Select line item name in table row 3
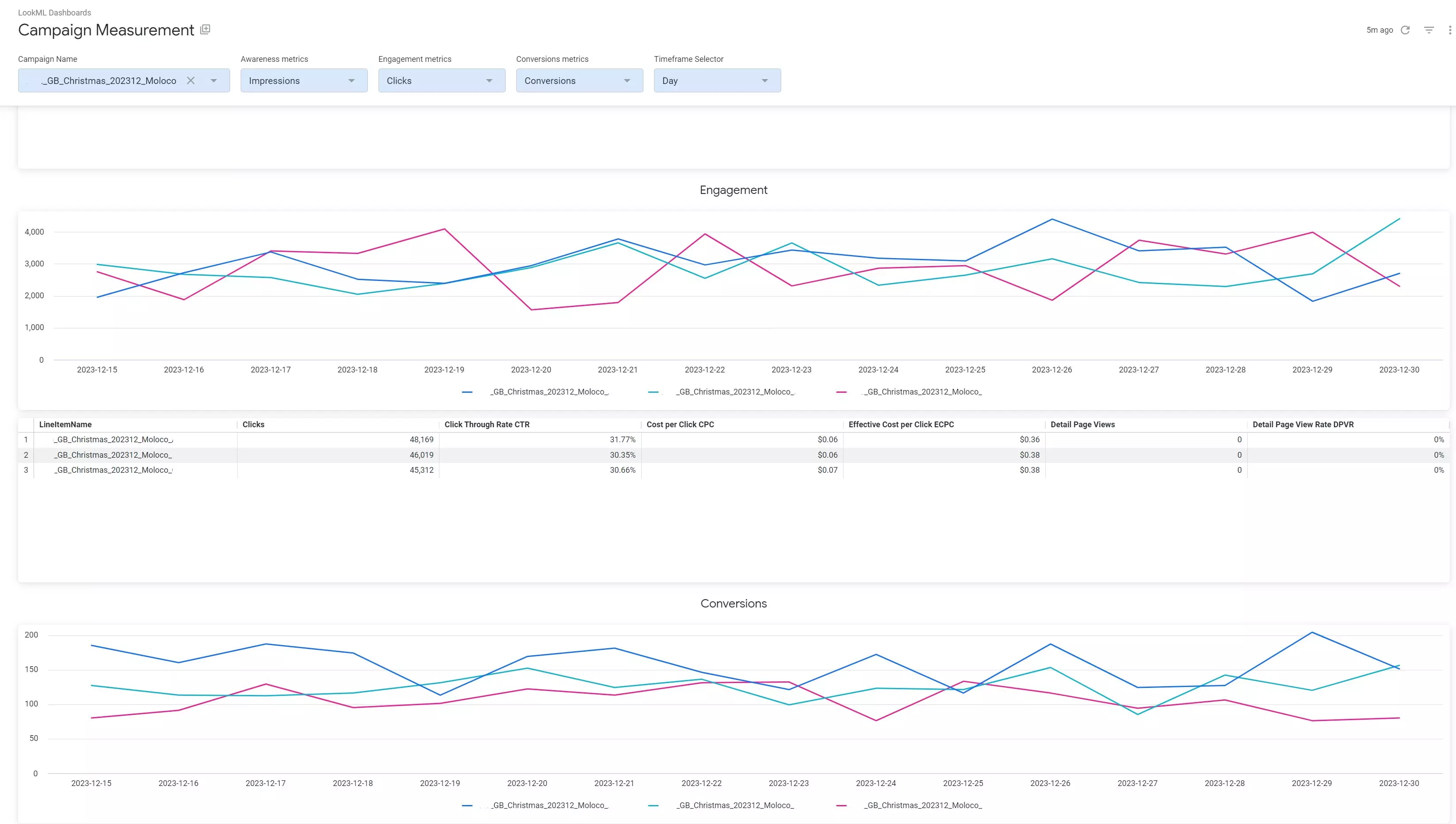Viewport: 1456px width, 824px height. pyautogui.click(x=113, y=470)
